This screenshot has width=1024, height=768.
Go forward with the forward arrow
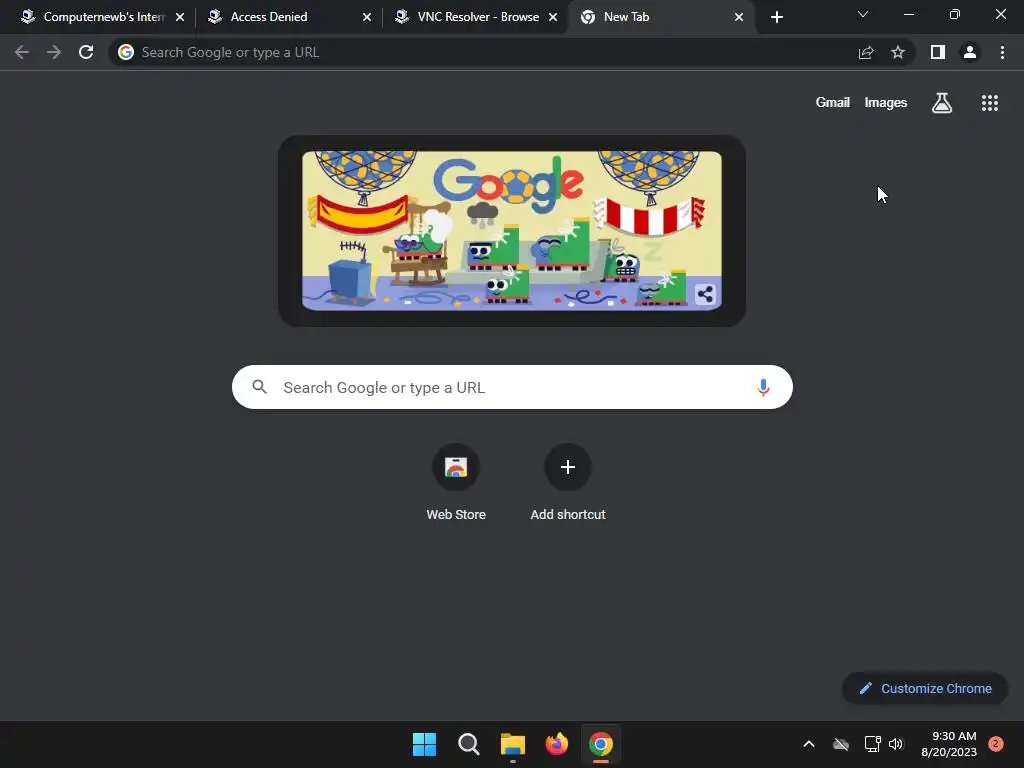click(54, 52)
